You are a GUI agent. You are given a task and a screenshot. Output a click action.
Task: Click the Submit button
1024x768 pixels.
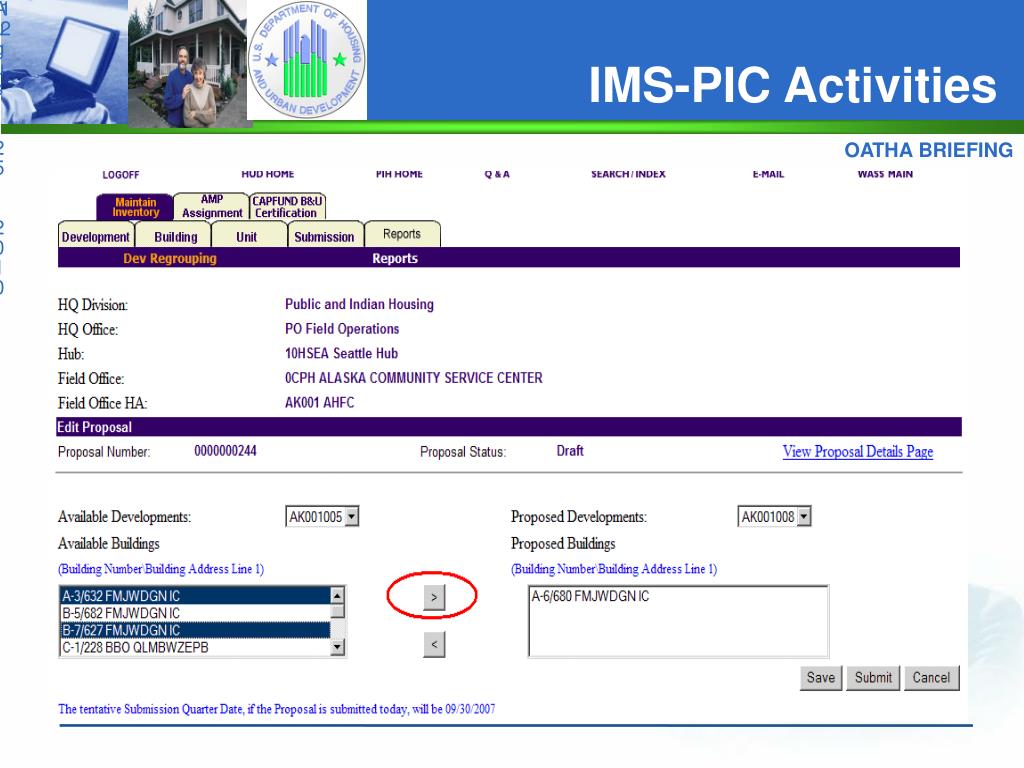coord(873,678)
